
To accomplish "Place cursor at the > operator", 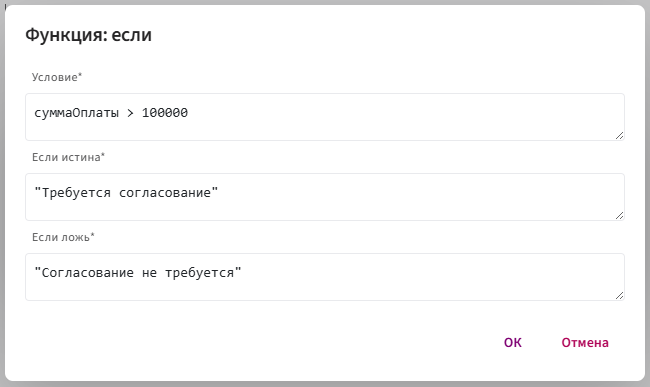I will 130,113.
